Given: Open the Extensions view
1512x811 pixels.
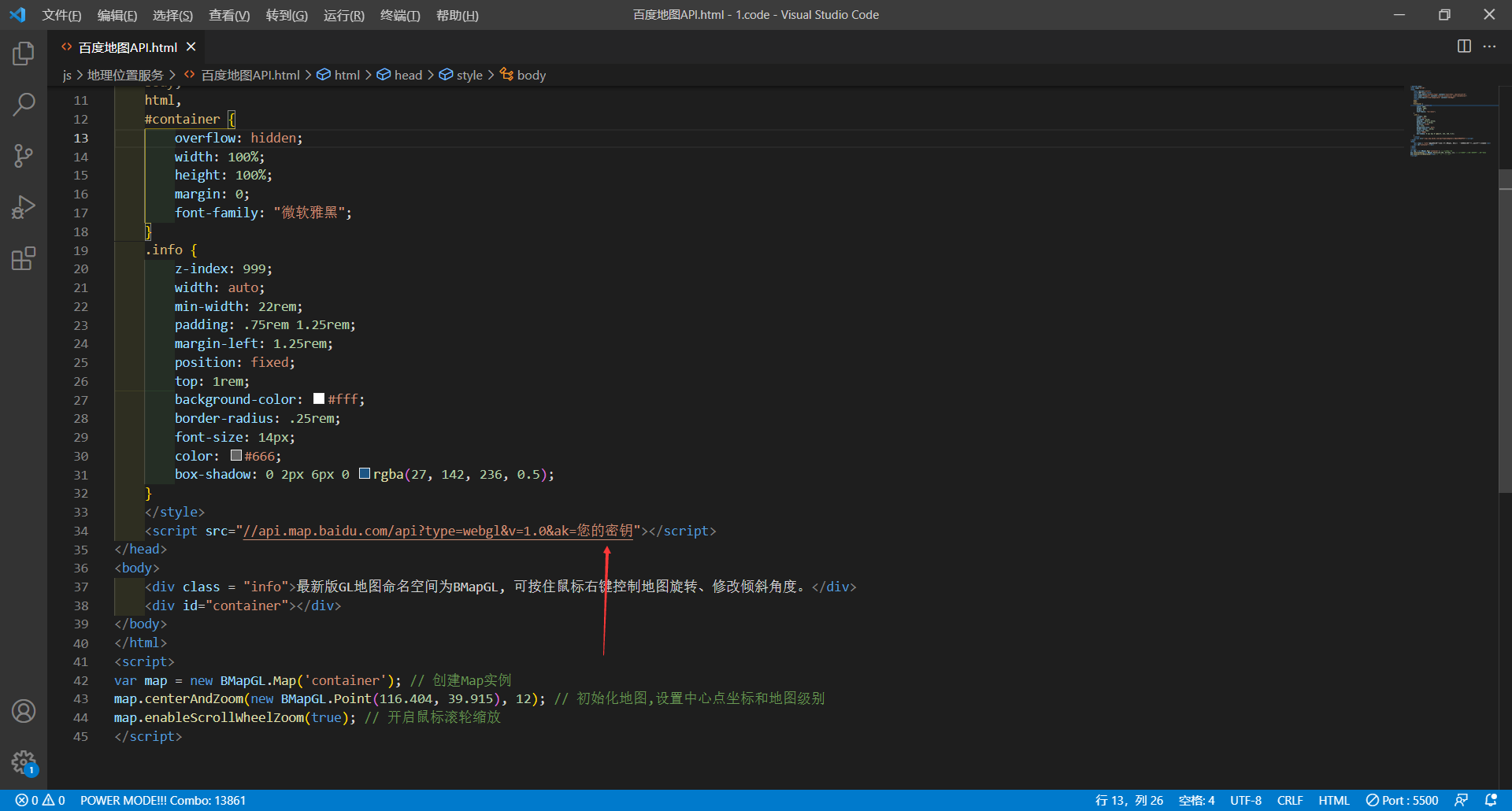Looking at the screenshot, I should pos(24,258).
